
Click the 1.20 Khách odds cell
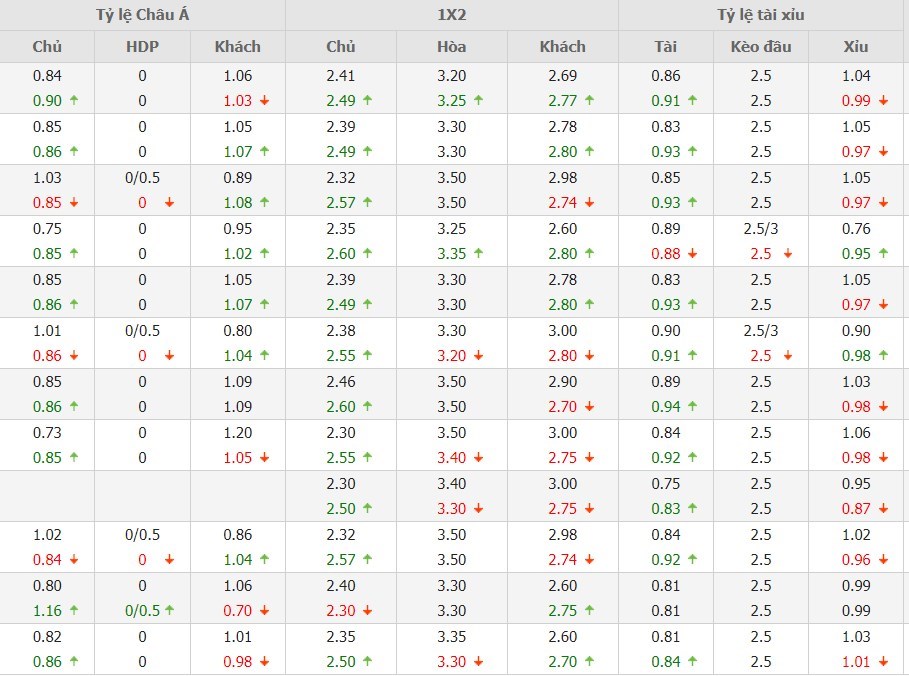(237, 432)
